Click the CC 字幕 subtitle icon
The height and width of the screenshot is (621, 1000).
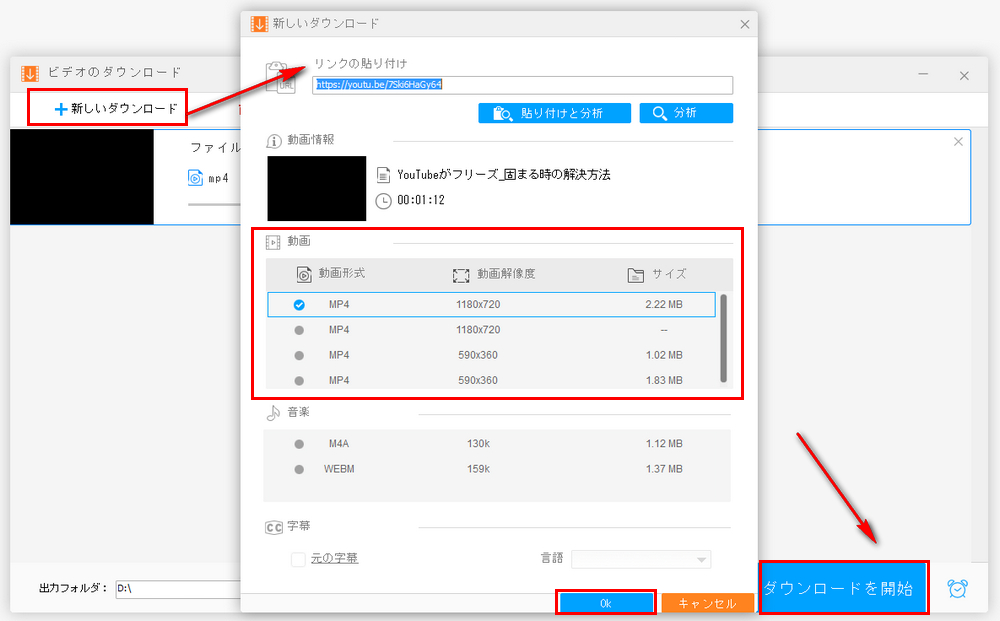coord(273,525)
